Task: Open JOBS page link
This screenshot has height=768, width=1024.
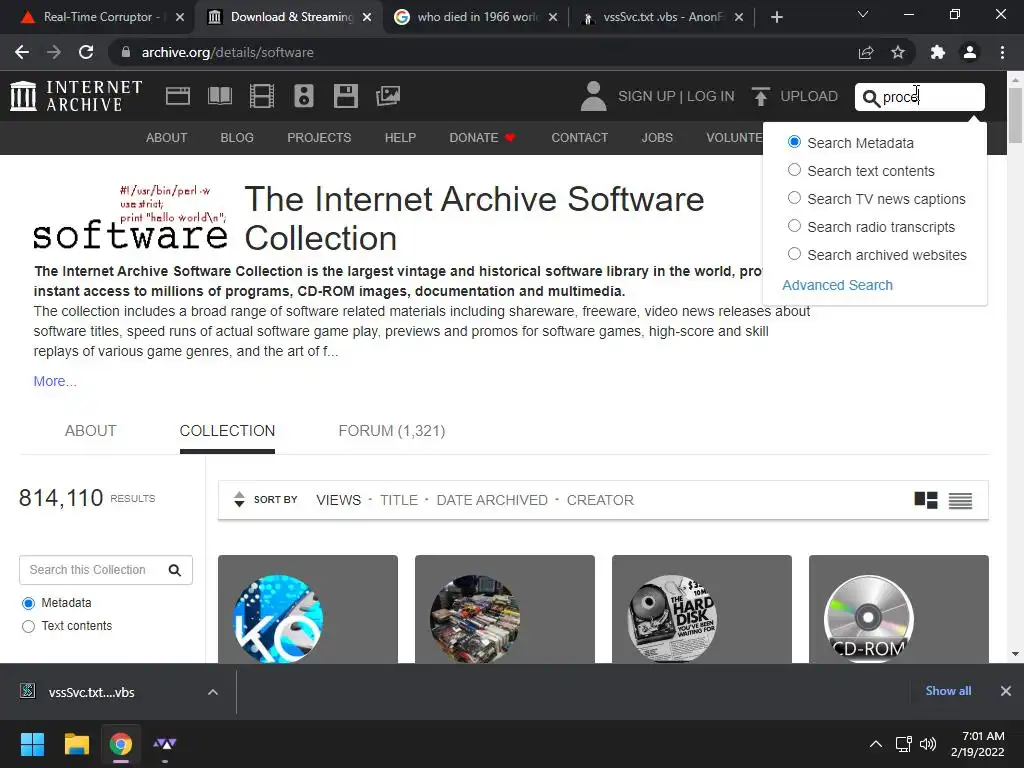Action: 657,138
